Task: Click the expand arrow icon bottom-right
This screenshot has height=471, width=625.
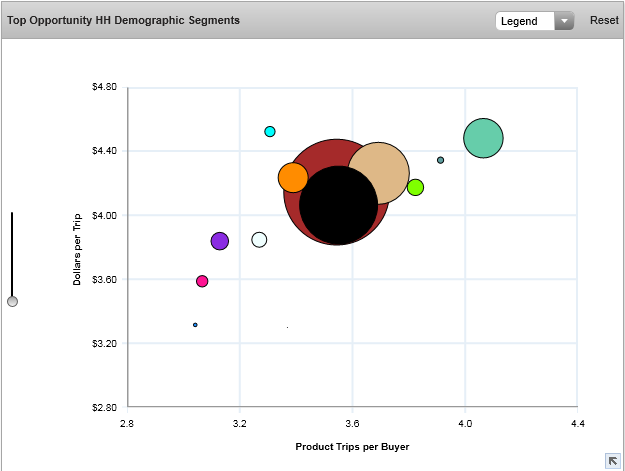Action: point(612,459)
